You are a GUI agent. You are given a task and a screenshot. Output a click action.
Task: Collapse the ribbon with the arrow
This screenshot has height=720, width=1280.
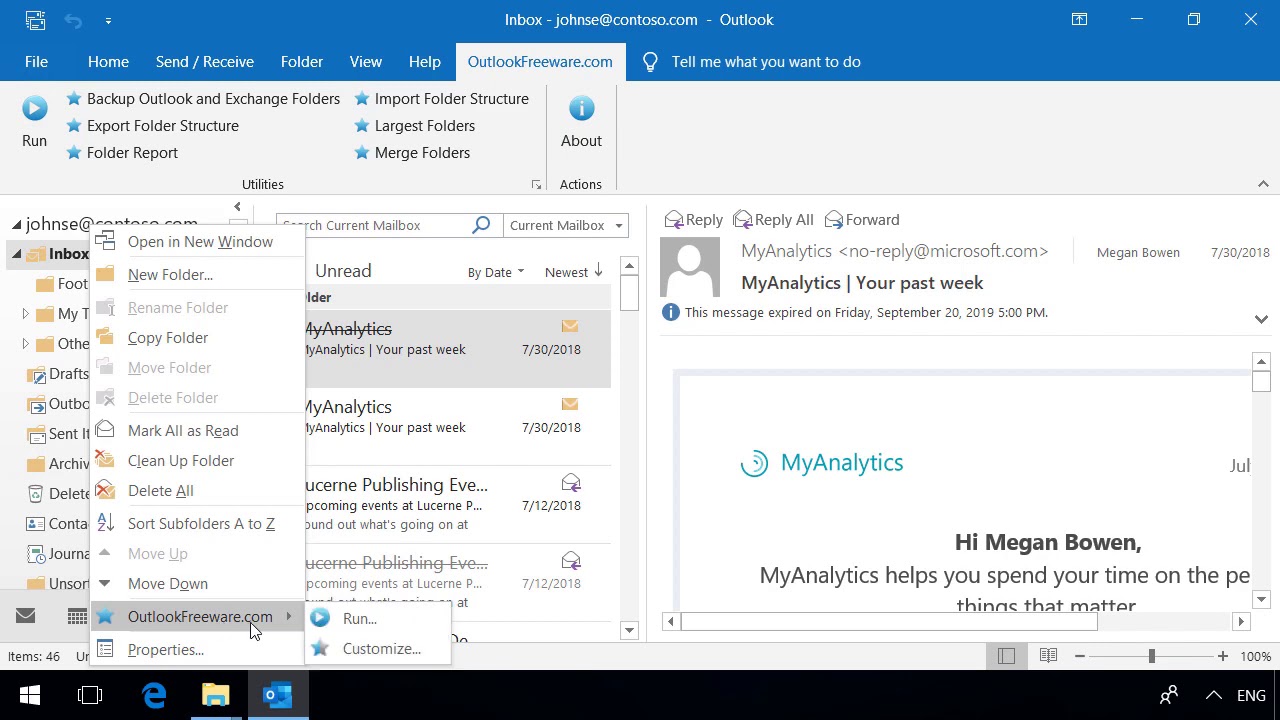pos(1263,184)
